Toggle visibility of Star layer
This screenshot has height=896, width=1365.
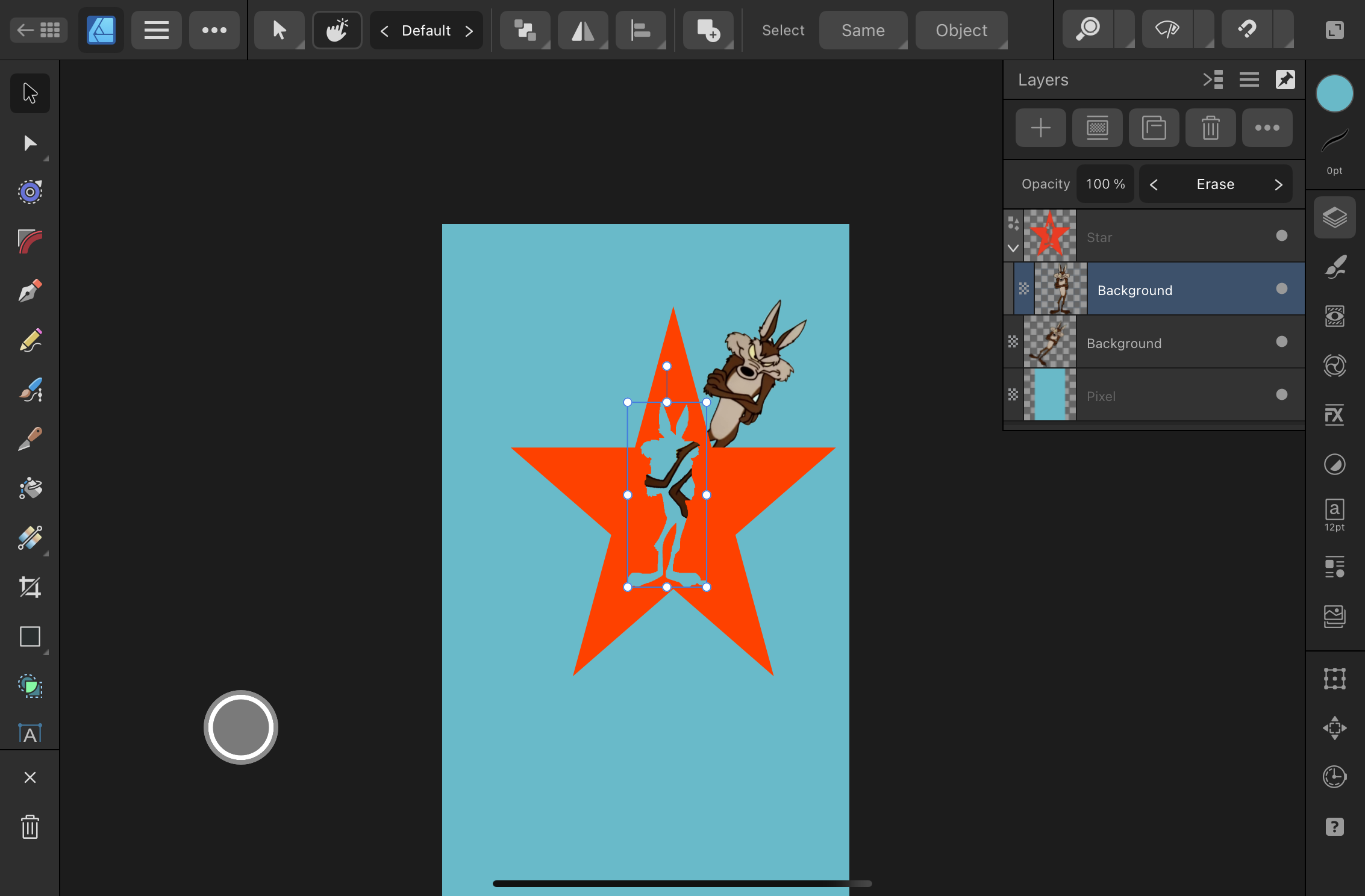[x=1282, y=235]
